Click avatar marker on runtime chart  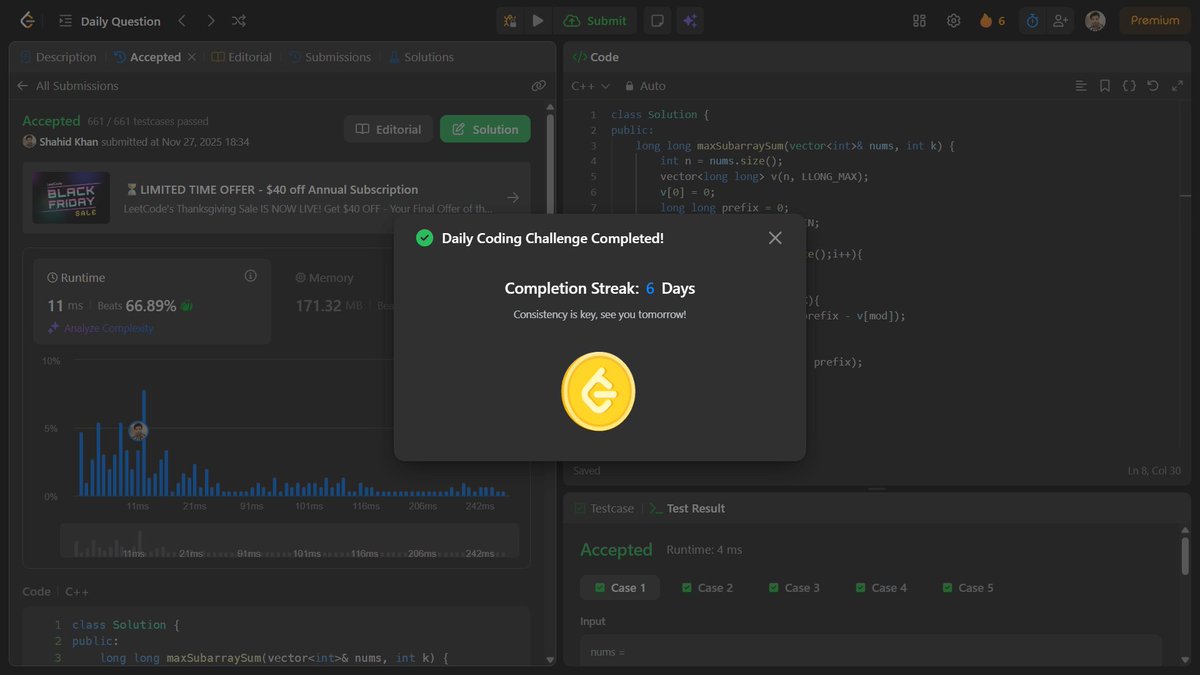(138, 431)
